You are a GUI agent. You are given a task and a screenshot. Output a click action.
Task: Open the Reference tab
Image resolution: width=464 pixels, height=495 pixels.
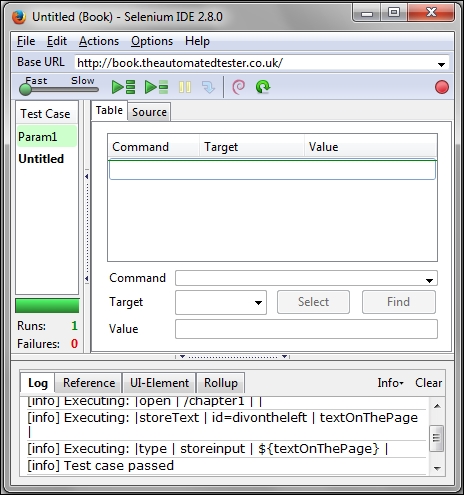click(x=89, y=383)
